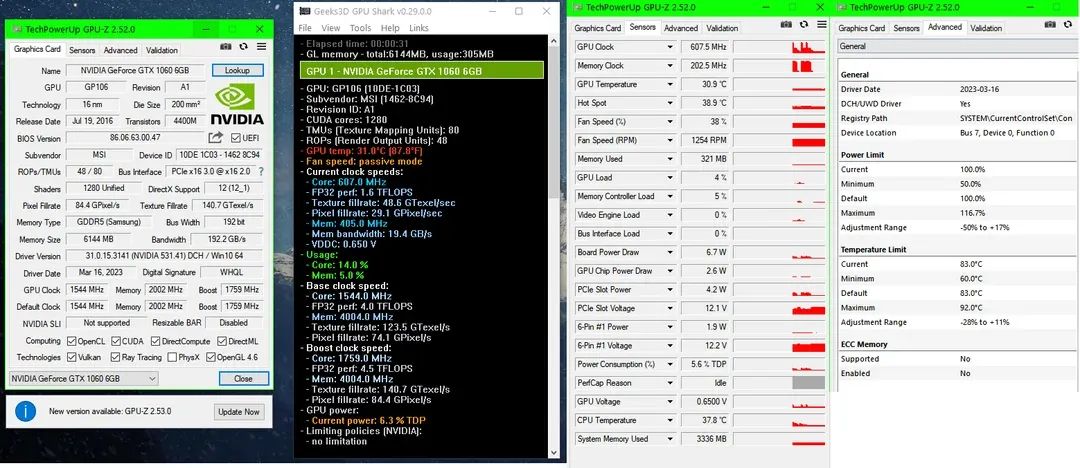Click the BIOS Version field 86.06.63.00.47
Viewport: 1080px width, 468px height.
[x=135, y=138]
